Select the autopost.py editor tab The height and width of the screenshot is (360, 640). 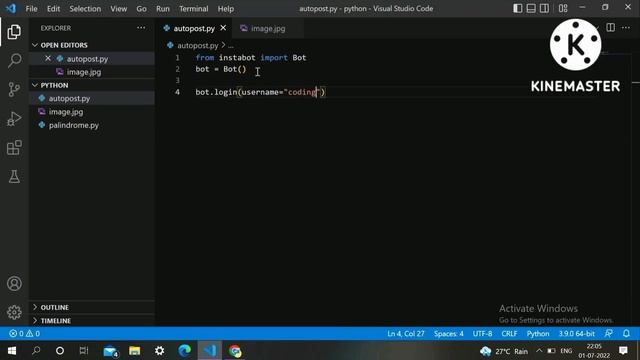click(x=194, y=28)
